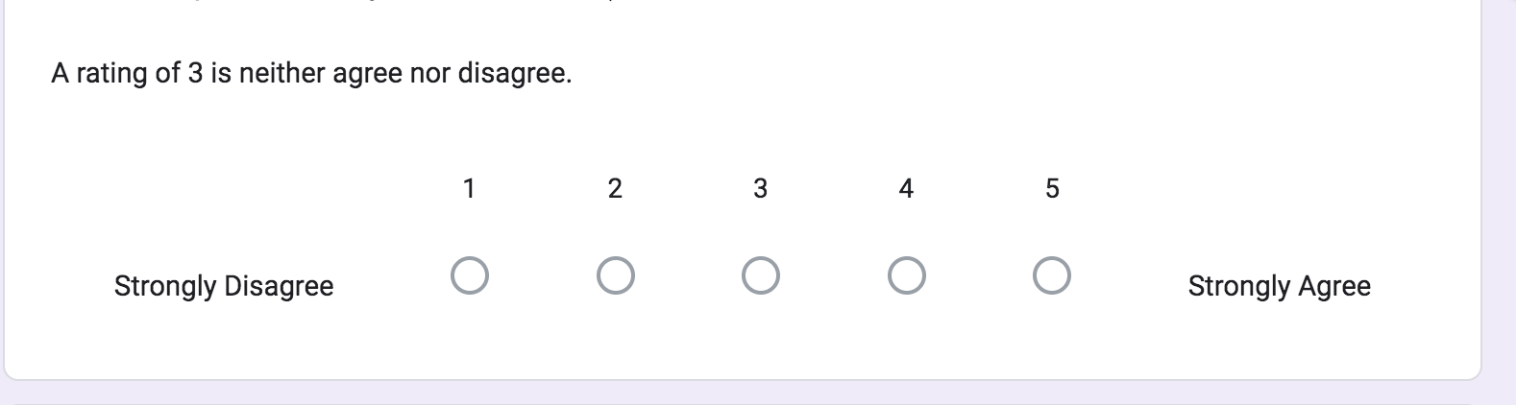Click the lavender margin right of the card
Screen dimensions: 1516x405
[1497, 200]
